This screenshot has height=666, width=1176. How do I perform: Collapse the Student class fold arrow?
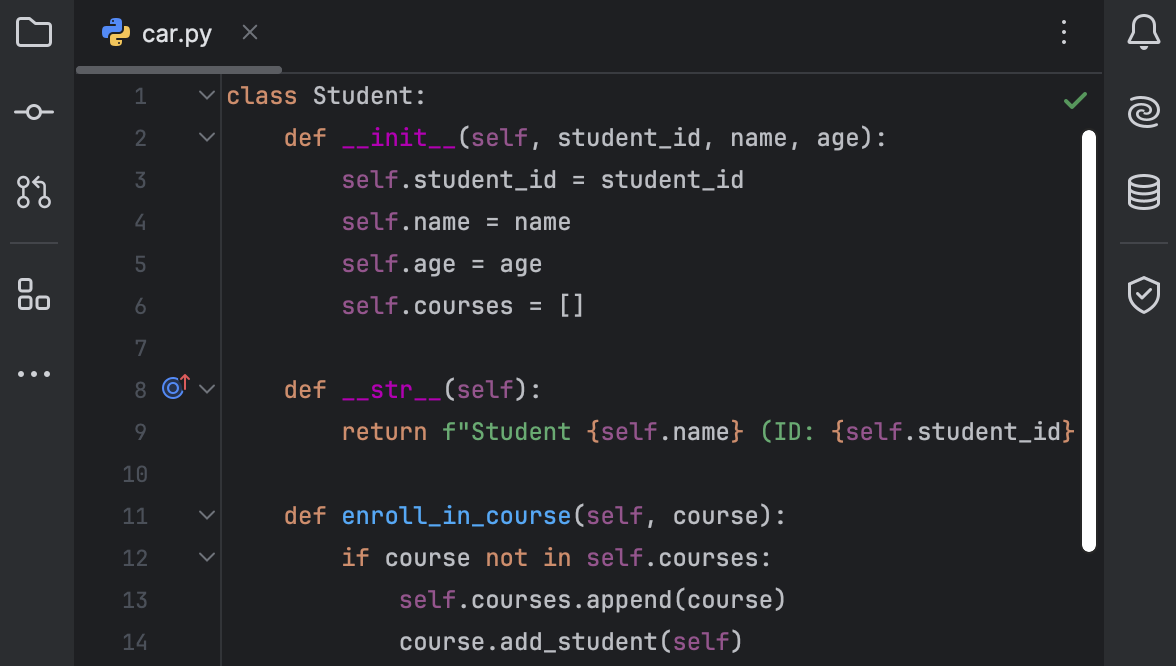pos(206,95)
